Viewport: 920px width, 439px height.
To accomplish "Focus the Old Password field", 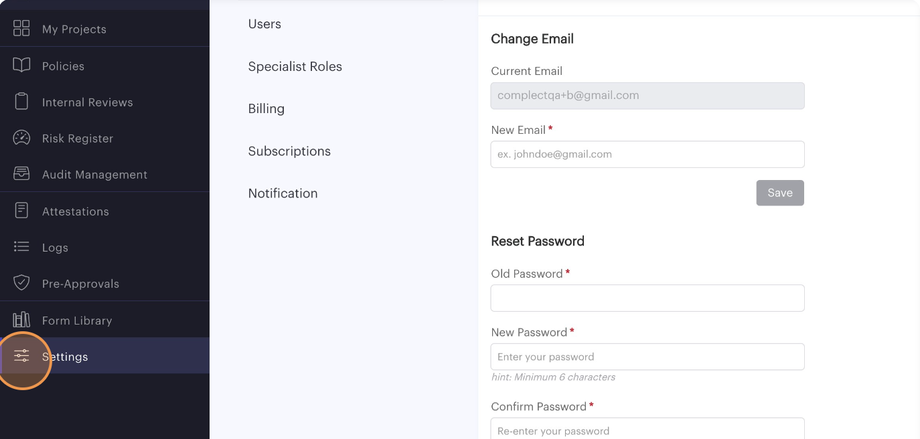I will pos(647,298).
